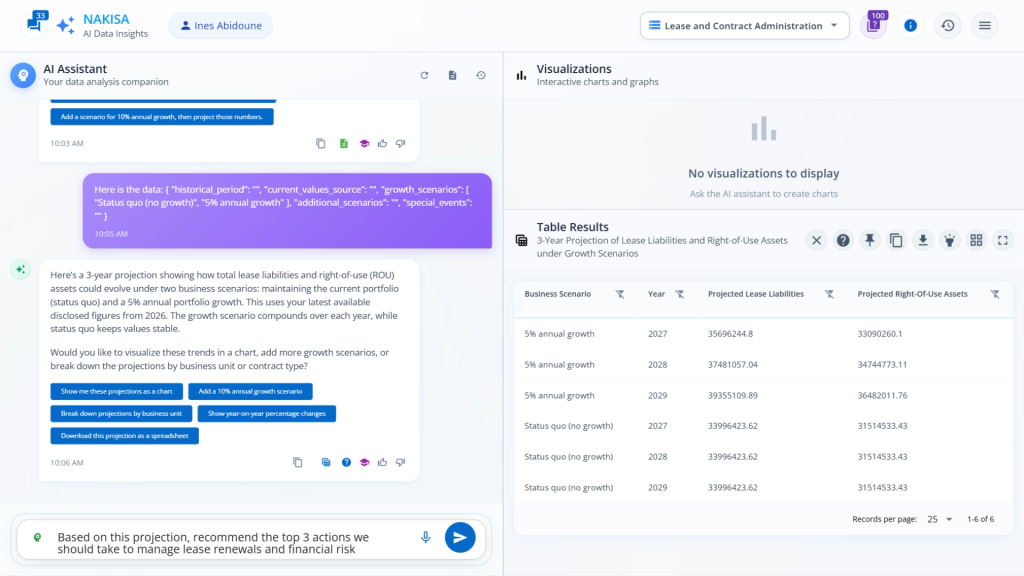Expand the records per page dropdown
Screen dimensions: 1024x576
(938, 519)
